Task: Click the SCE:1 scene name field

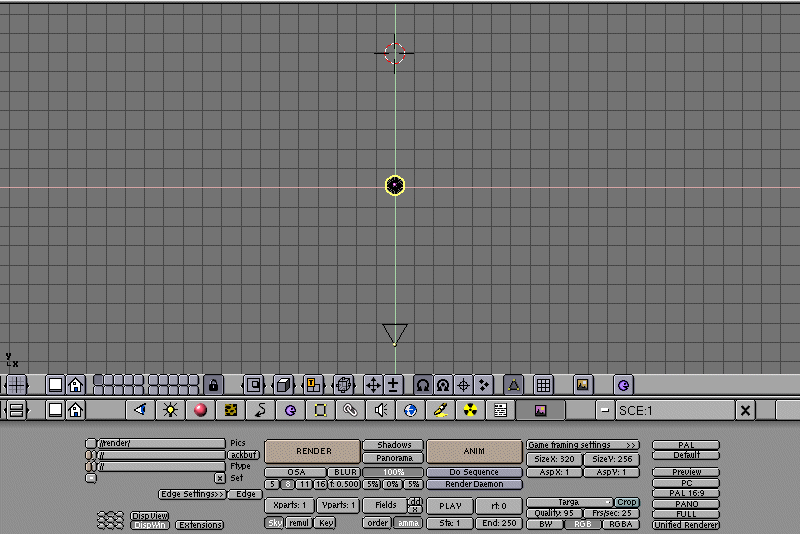Action: click(x=674, y=410)
